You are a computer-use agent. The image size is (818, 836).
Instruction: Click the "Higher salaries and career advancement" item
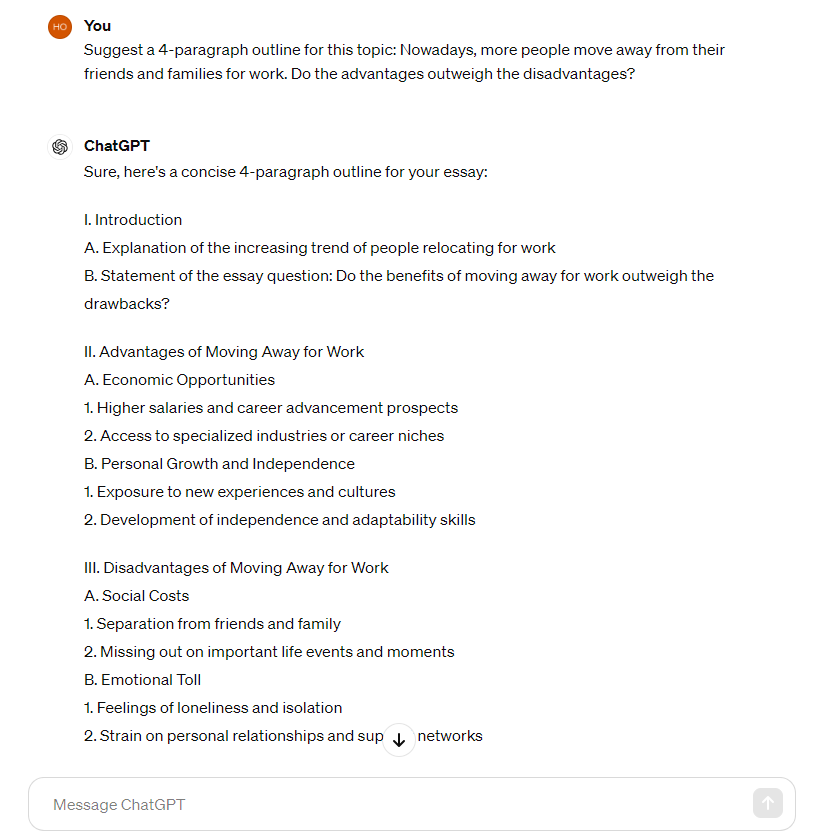click(271, 408)
